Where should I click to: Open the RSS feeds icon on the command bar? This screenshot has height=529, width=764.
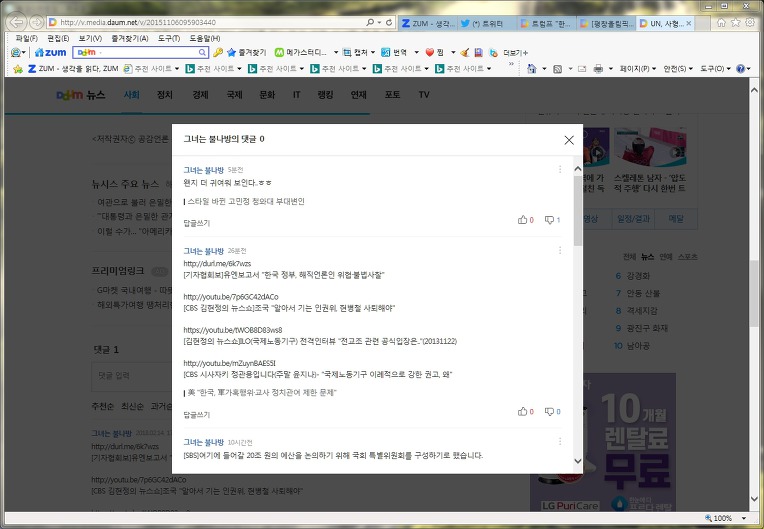pyautogui.click(x=558, y=69)
